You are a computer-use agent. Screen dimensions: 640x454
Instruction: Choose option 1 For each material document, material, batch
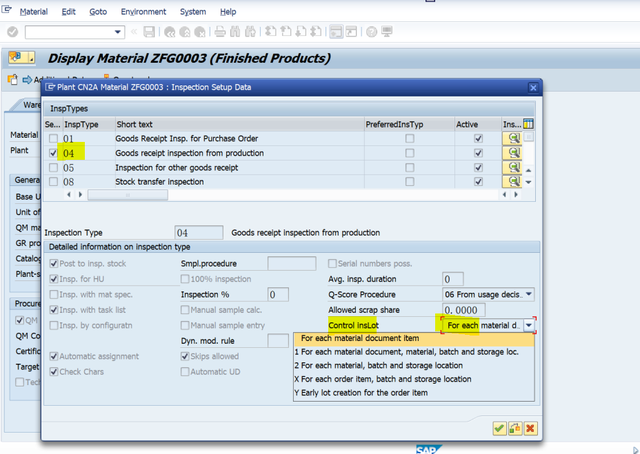tap(413, 352)
